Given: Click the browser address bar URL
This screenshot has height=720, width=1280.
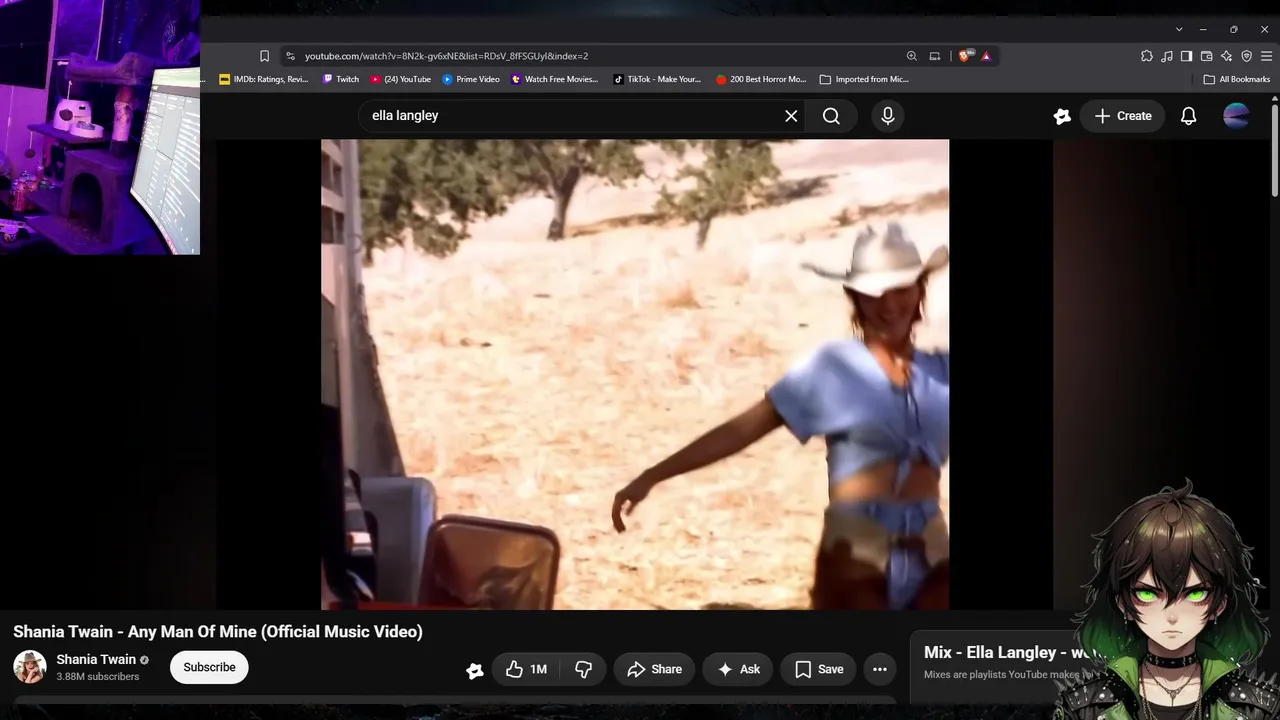Looking at the screenshot, I should click(446, 56).
